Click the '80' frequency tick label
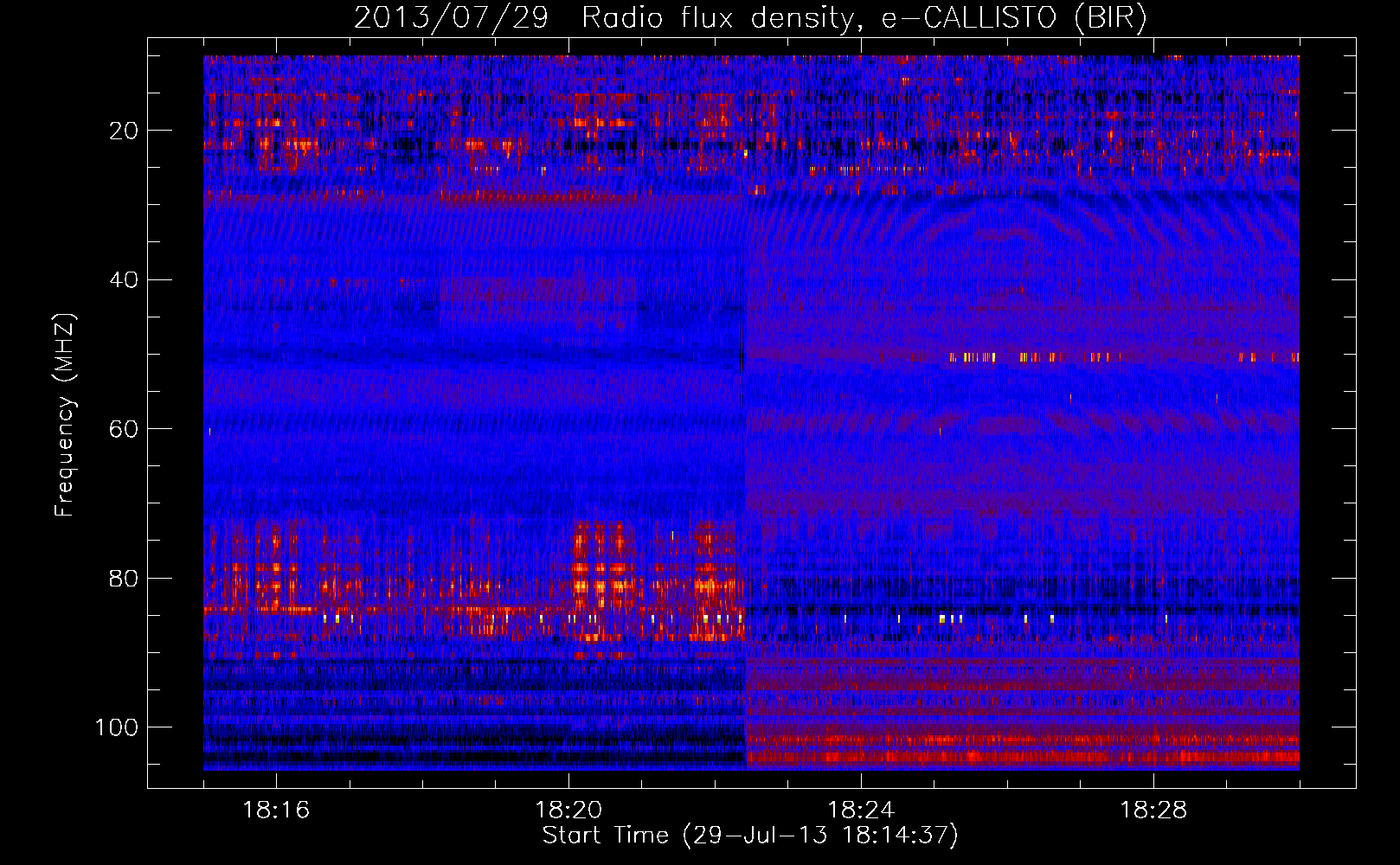 pyautogui.click(x=125, y=578)
